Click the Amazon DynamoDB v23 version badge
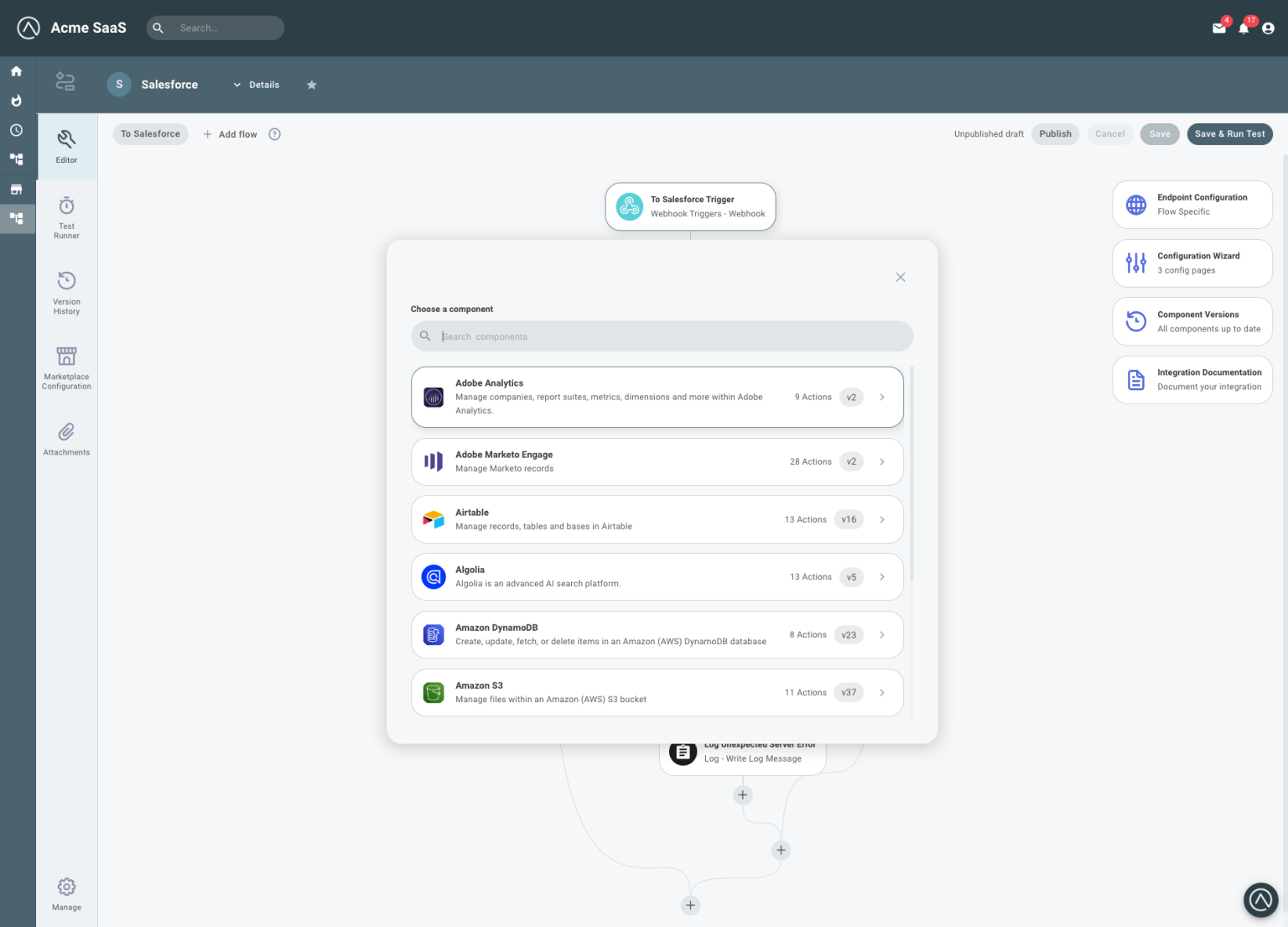The image size is (1288, 927). tap(849, 635)
